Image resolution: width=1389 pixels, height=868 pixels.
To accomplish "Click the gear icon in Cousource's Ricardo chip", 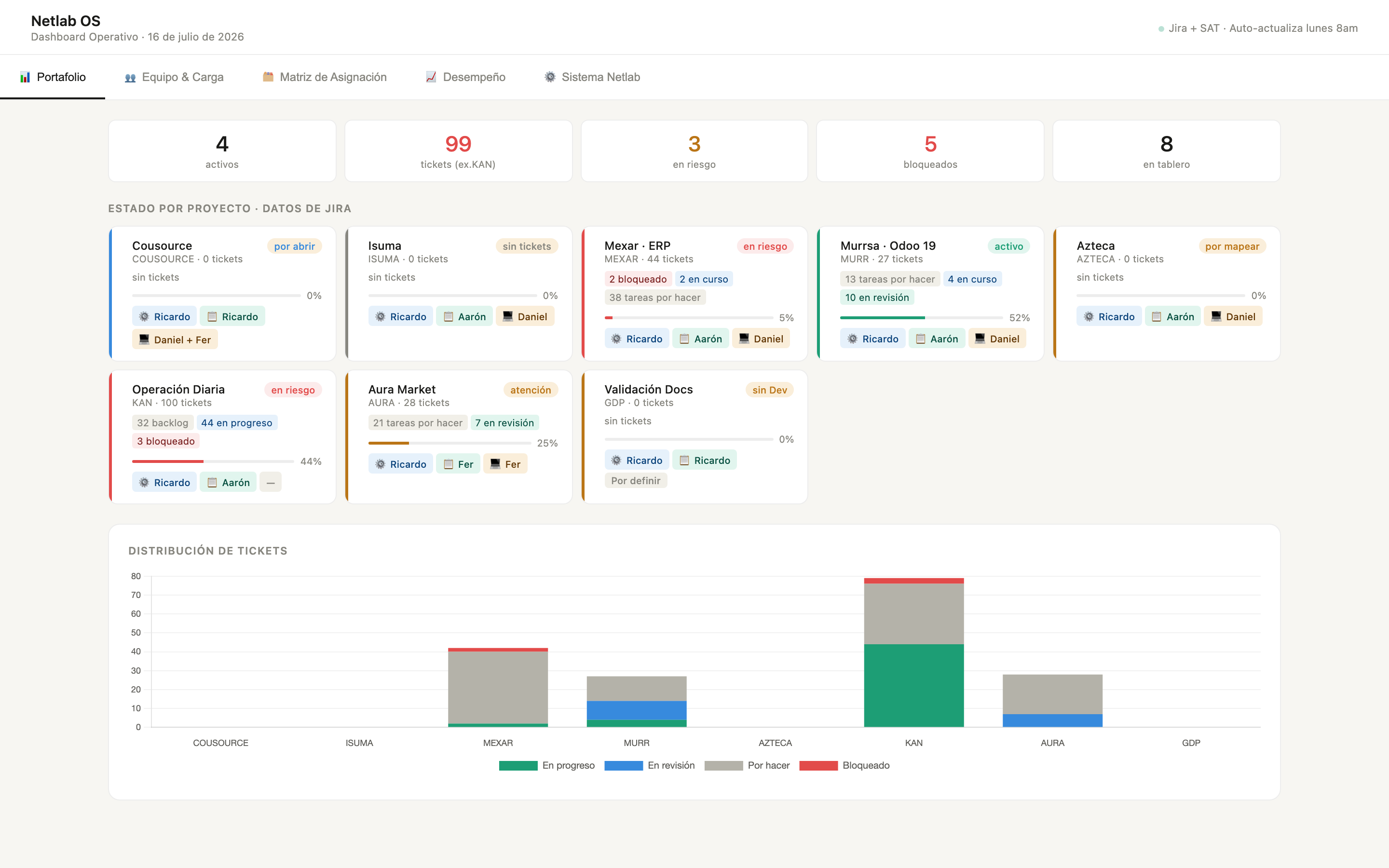I will click(144, 317).
